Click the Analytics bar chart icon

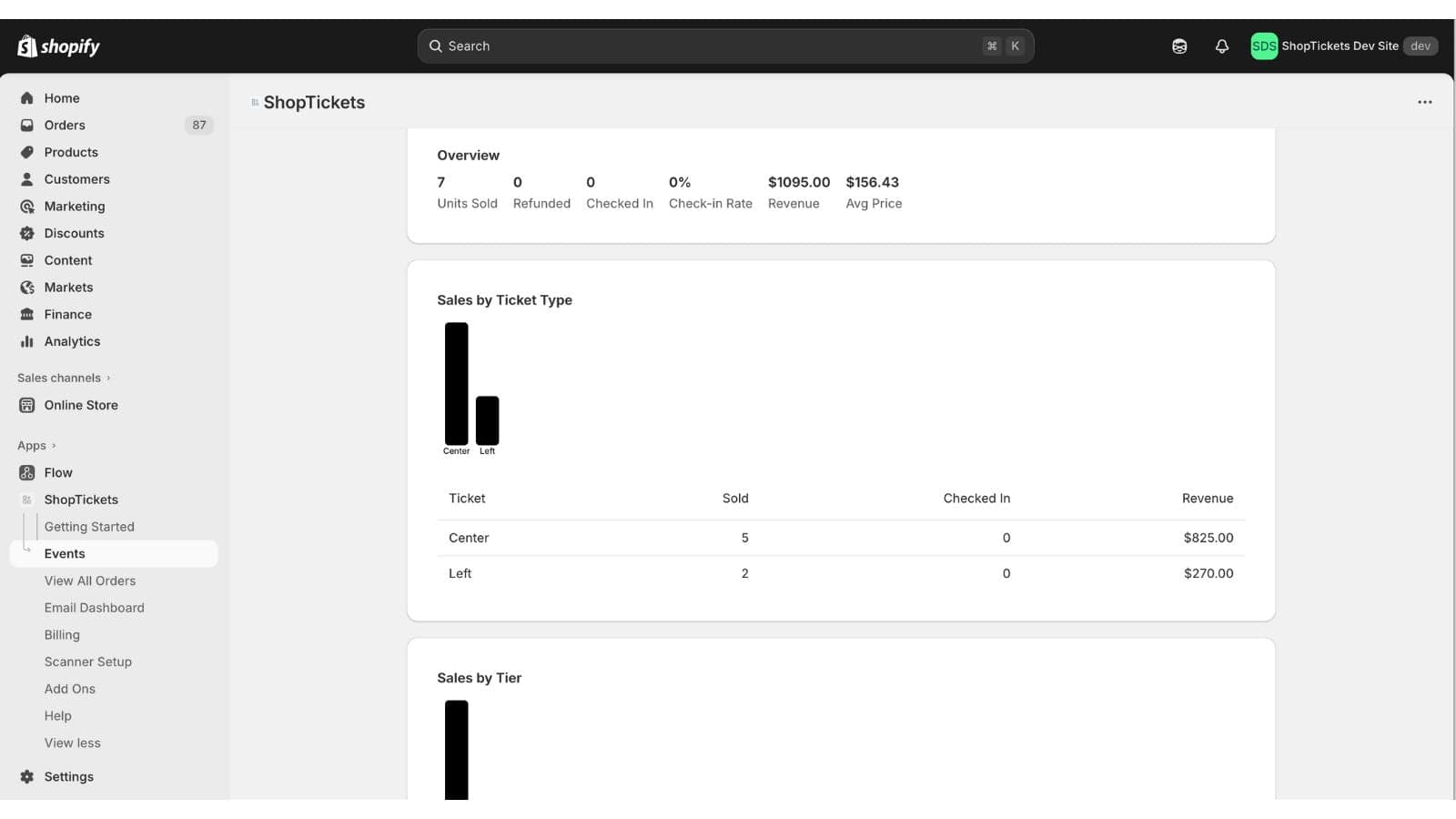point(27,341)
